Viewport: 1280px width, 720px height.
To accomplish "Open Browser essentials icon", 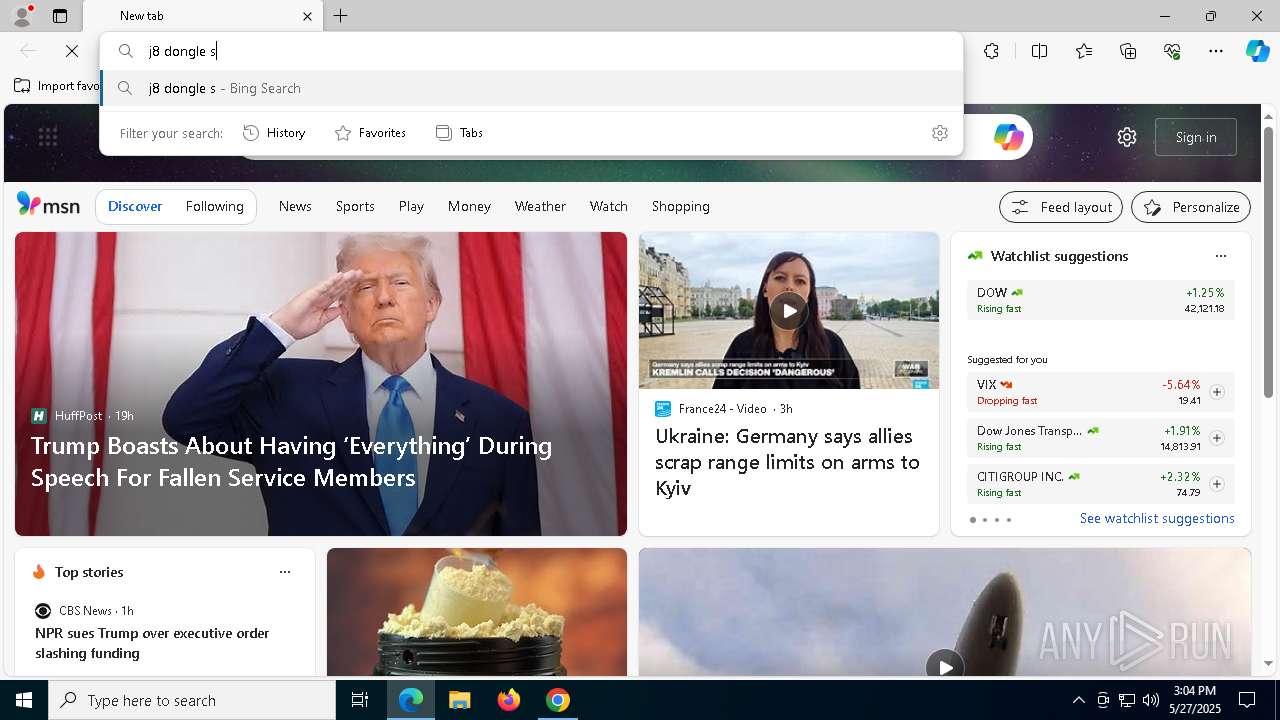I will coord(1172,51).
